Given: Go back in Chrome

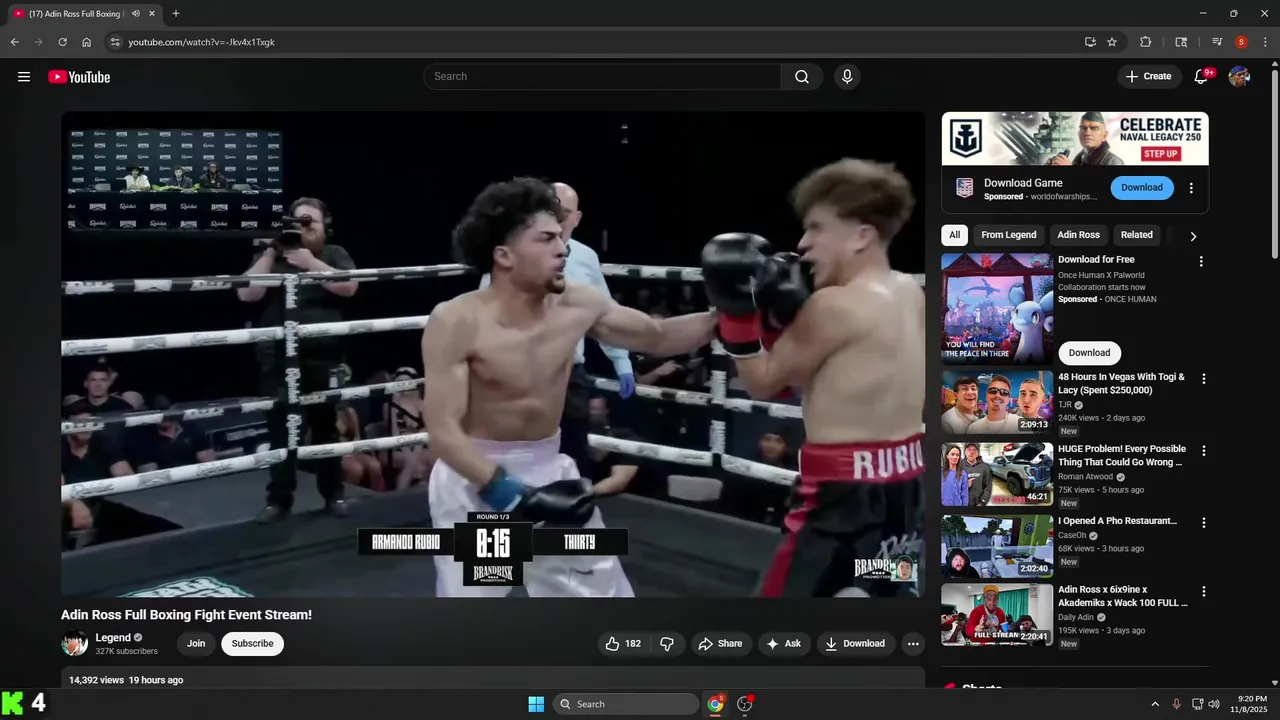Looking at the screenshot, I should click(x=14, y=42).
